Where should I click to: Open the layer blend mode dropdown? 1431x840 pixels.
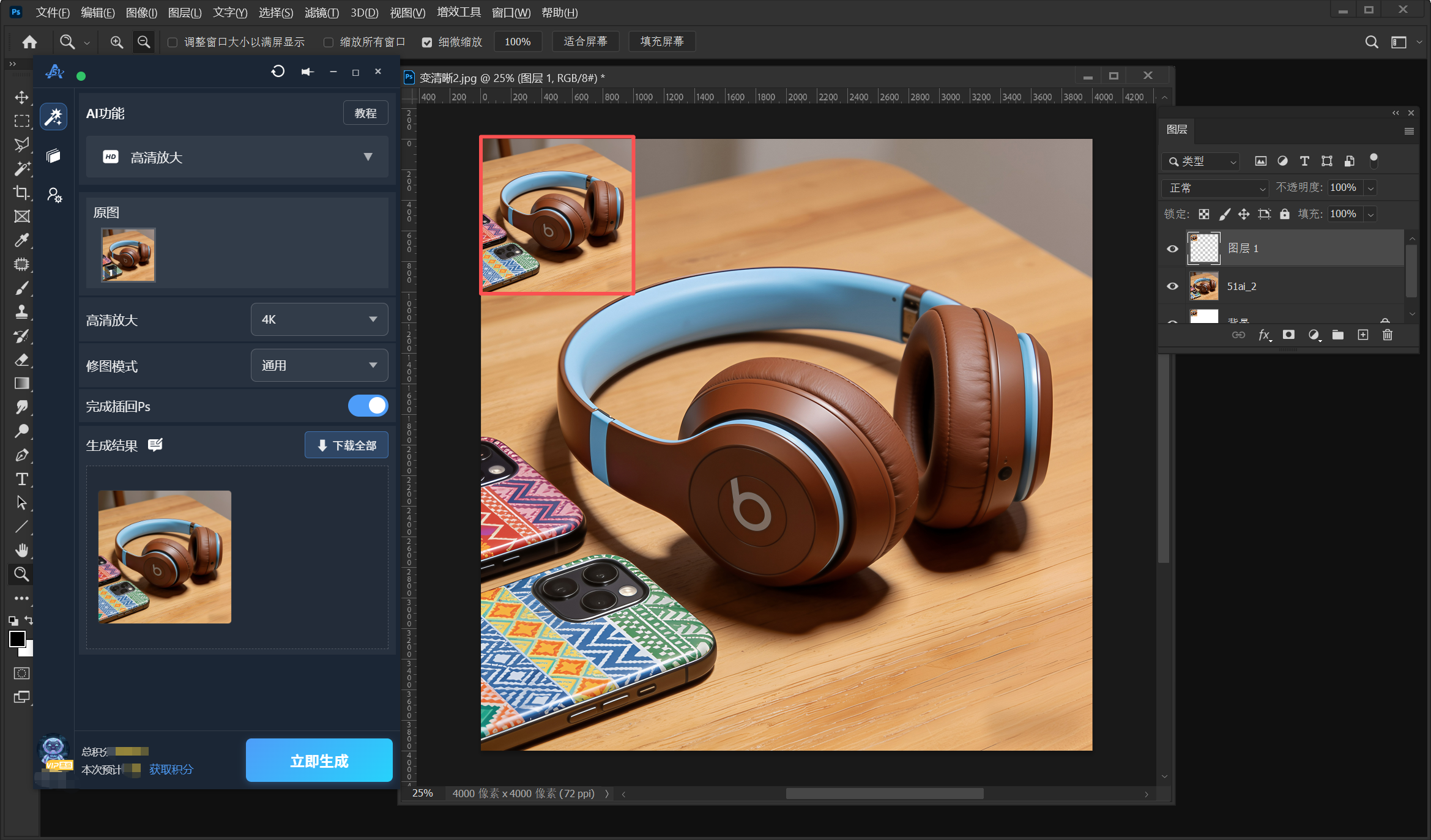1215,188
